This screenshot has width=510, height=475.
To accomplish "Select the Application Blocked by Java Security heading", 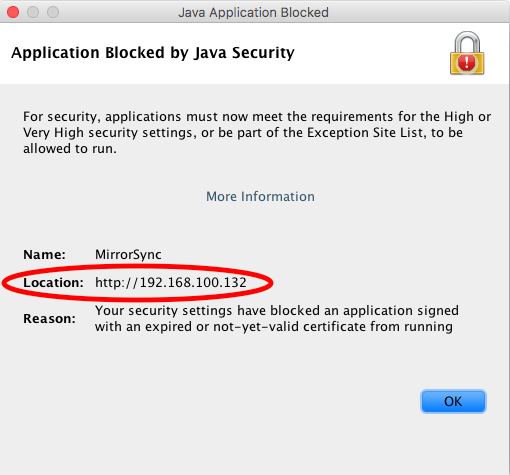I will pyautogui.click(x=153, y=53).
